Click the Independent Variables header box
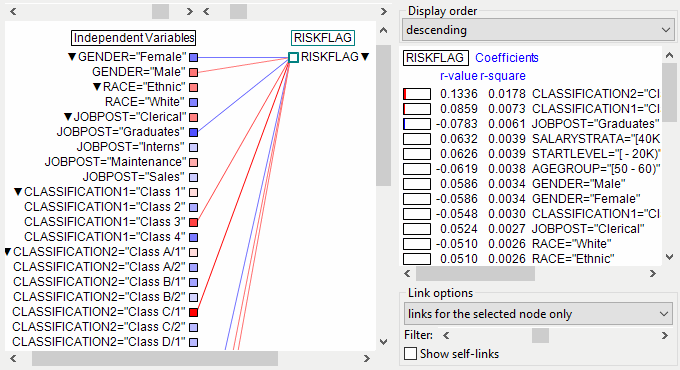This screenshot has height=370, width=680. (x=134, y=38)
